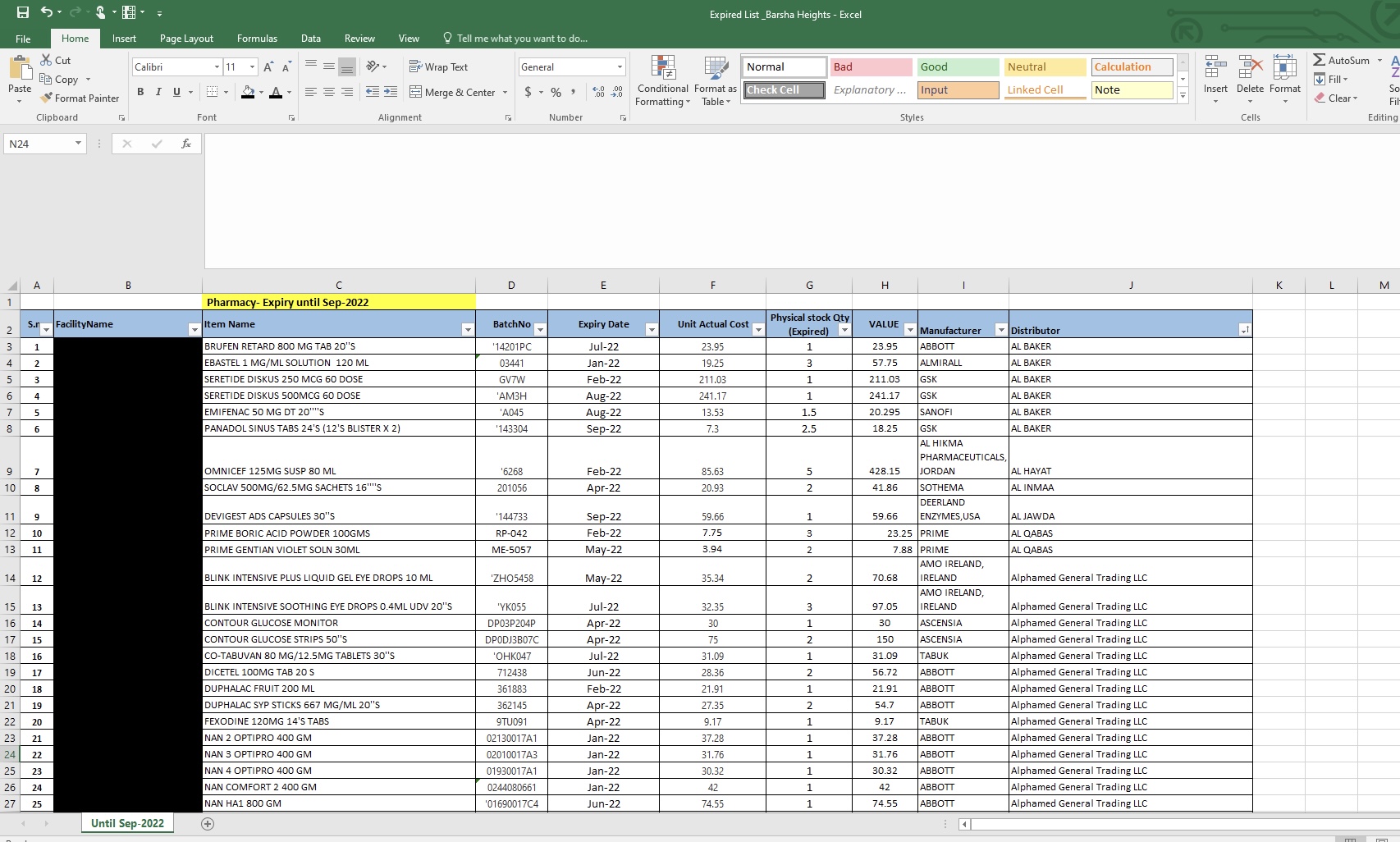The width and height of the screenshot is (1400, 842).
Task: Apply the Check Cell style
Action: click(784, 90)
